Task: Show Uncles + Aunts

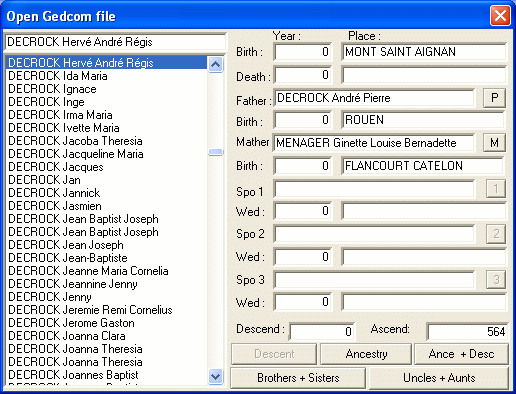Action: point(439,378)
